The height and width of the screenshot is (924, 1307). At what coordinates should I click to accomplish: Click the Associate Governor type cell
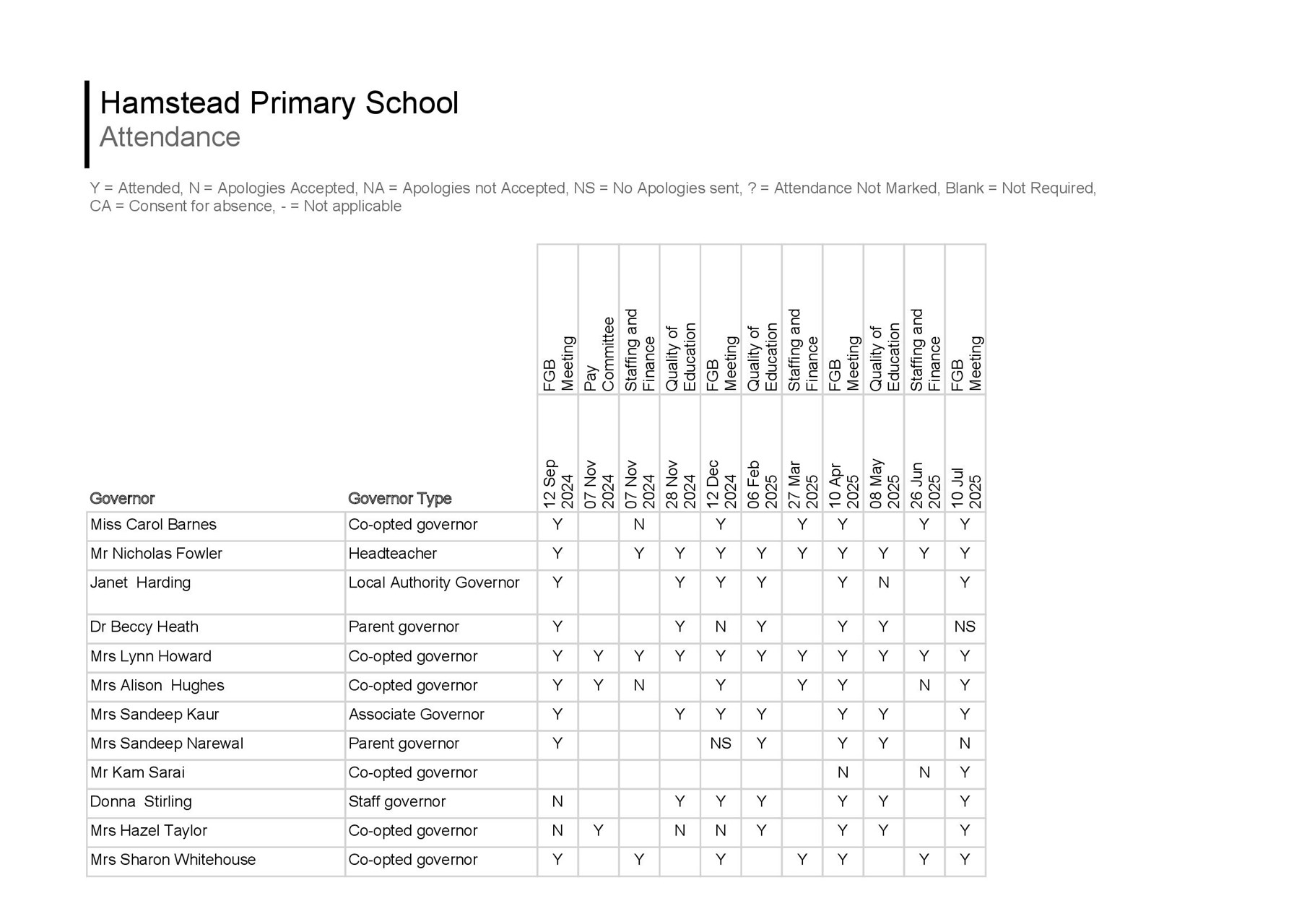417,715
